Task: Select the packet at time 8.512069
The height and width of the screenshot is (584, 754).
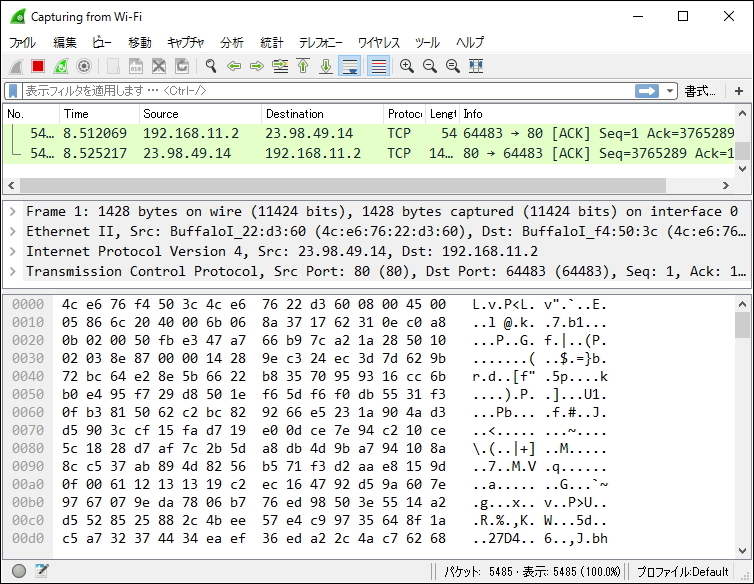Action: (369, 133)
